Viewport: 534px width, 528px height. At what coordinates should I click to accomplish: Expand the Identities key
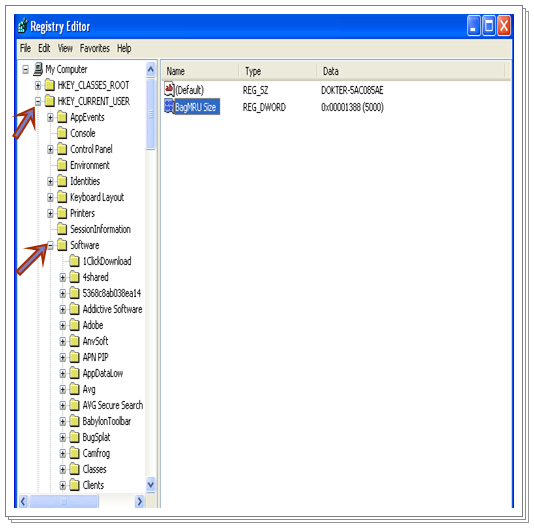tap(50, 182)
